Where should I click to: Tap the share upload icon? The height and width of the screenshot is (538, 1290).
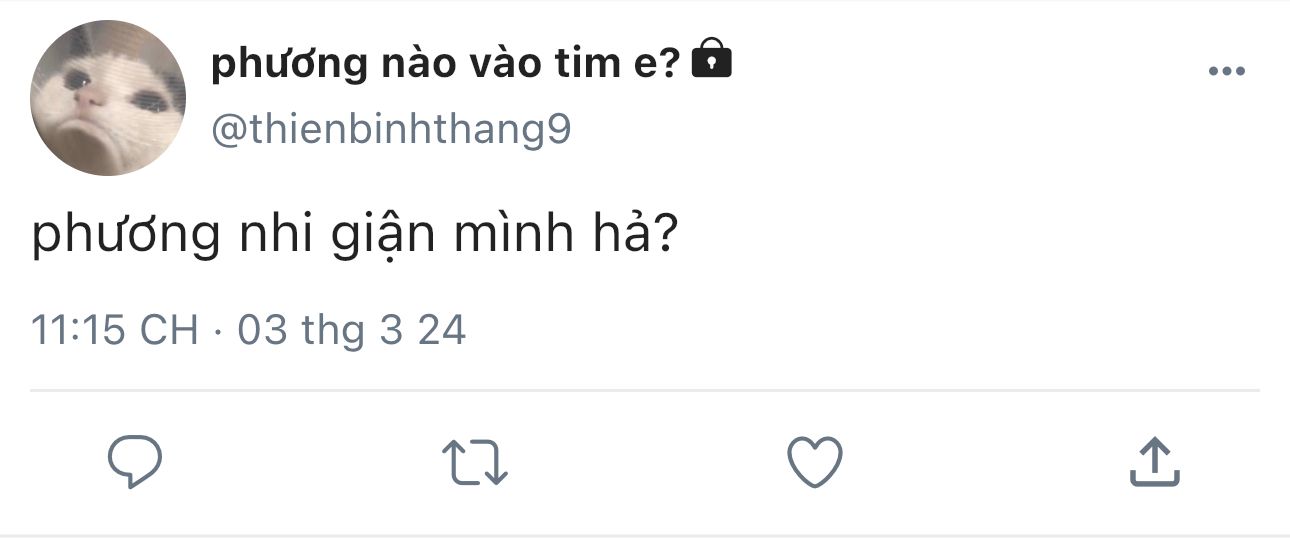tap(1155, 463)
